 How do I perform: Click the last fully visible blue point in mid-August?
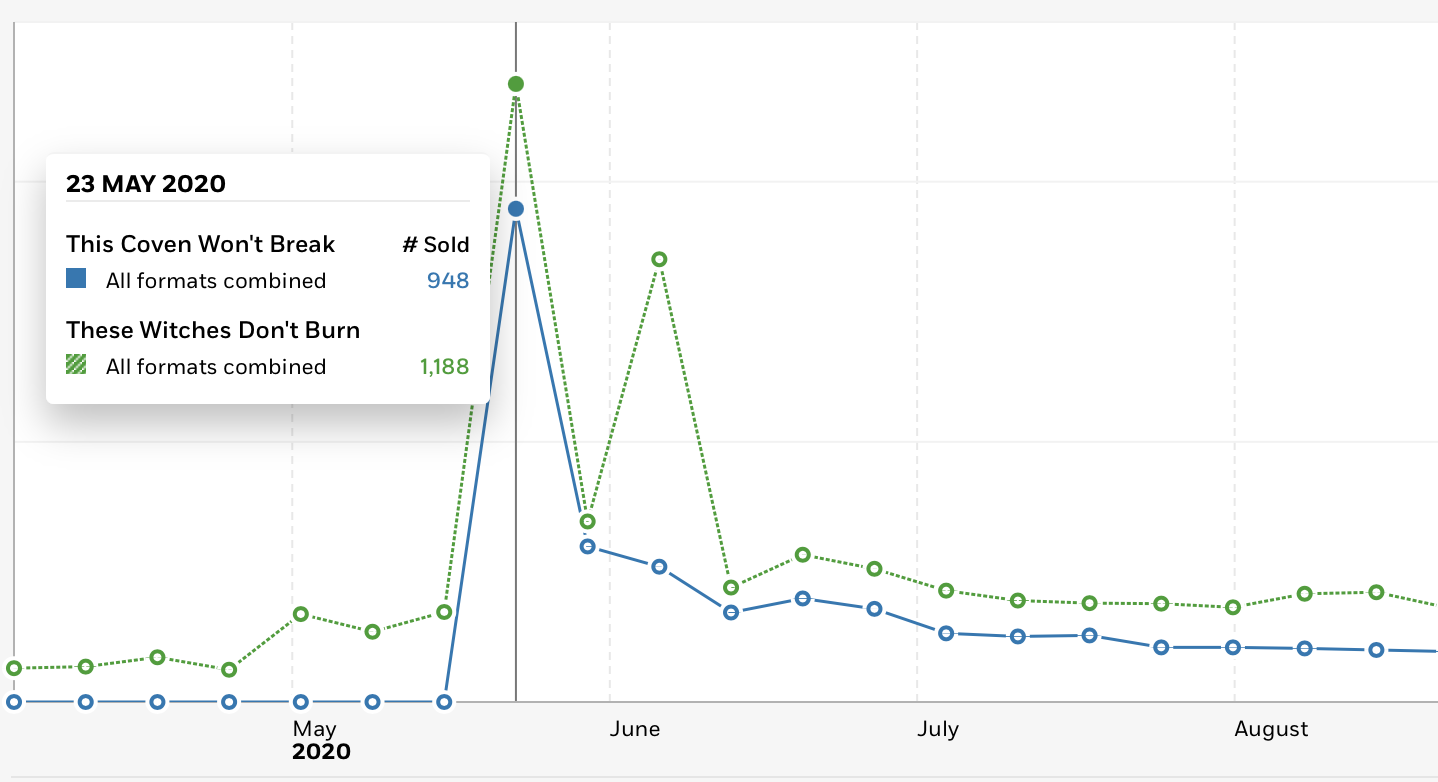[x=1376, y=650]
